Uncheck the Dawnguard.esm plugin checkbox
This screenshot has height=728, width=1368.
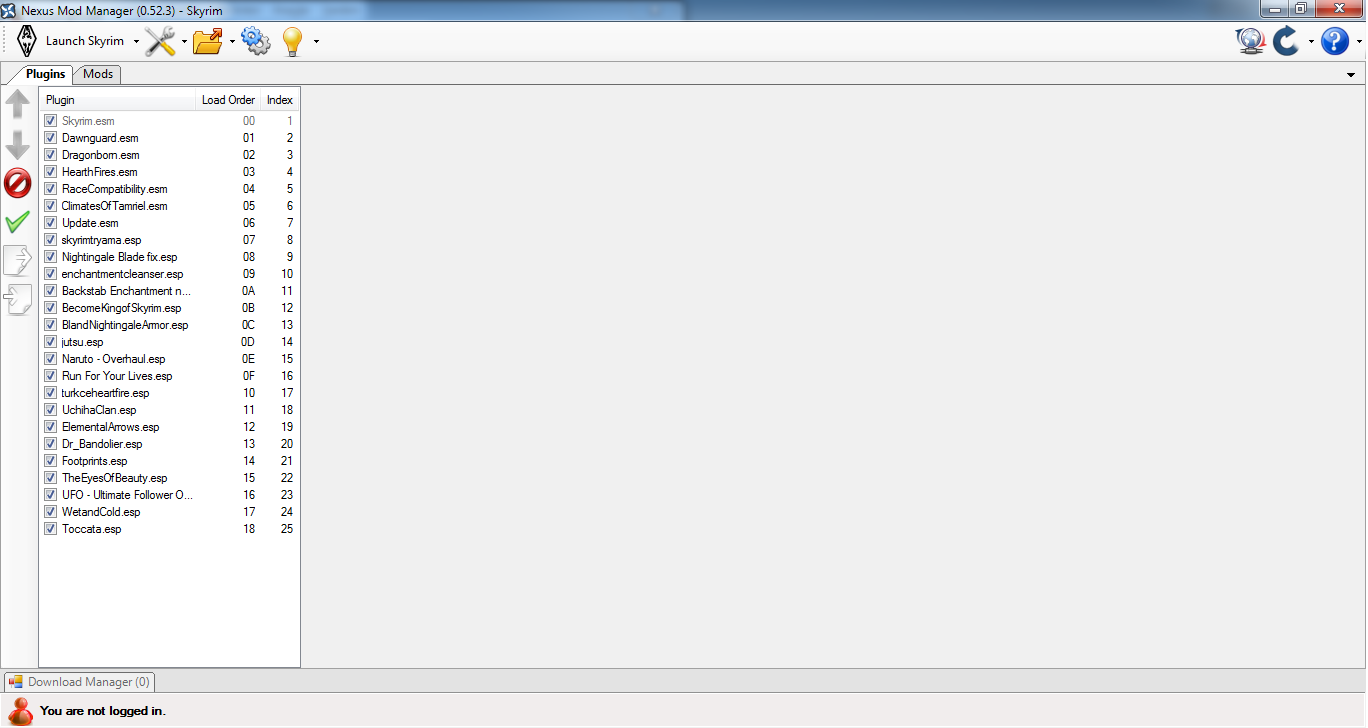click(x=50, y=138)
